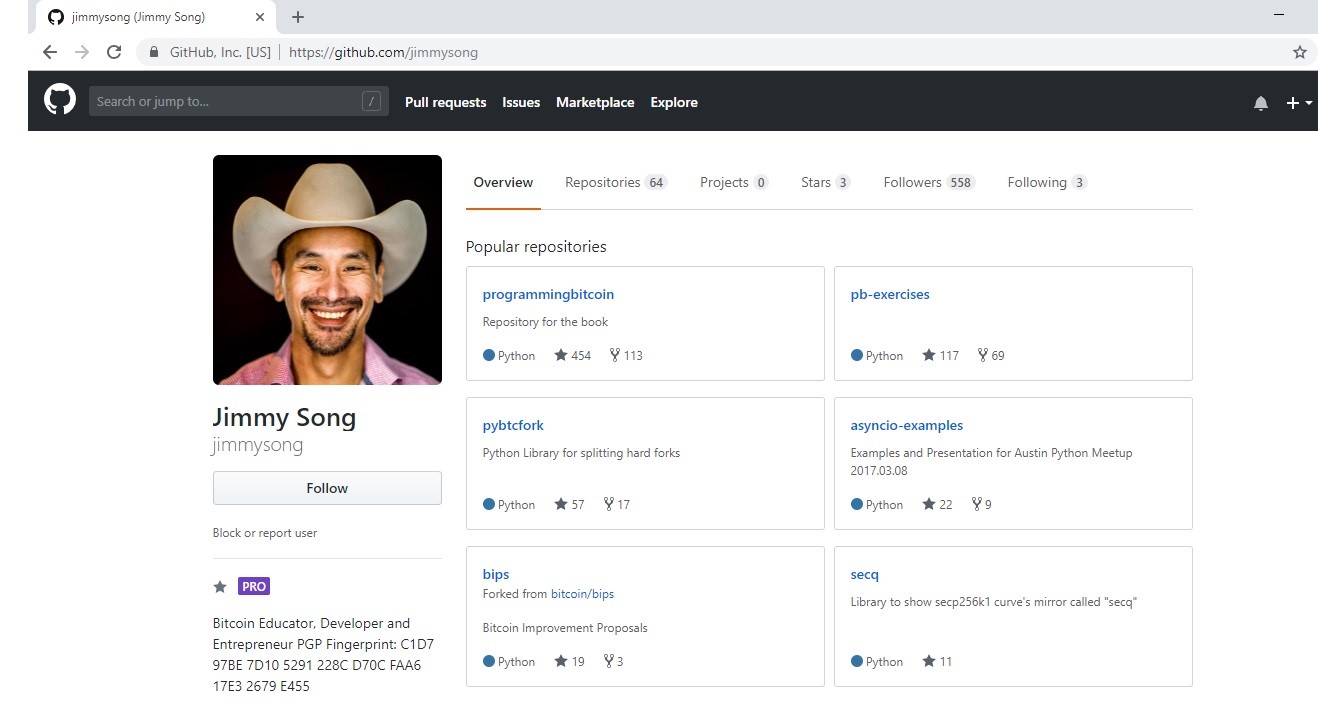Open pb-exercises repository link
The height and width of the screenshot is (705, 1318).
(890, 295)
